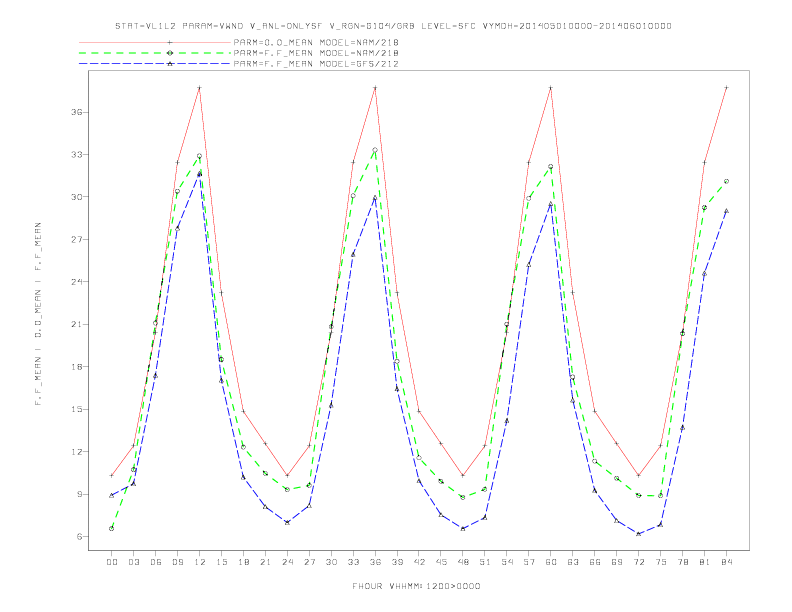
Task: Click forecast hour label 84 on horizontal axis
Action: pyautogui.click(x=727, y=562)
